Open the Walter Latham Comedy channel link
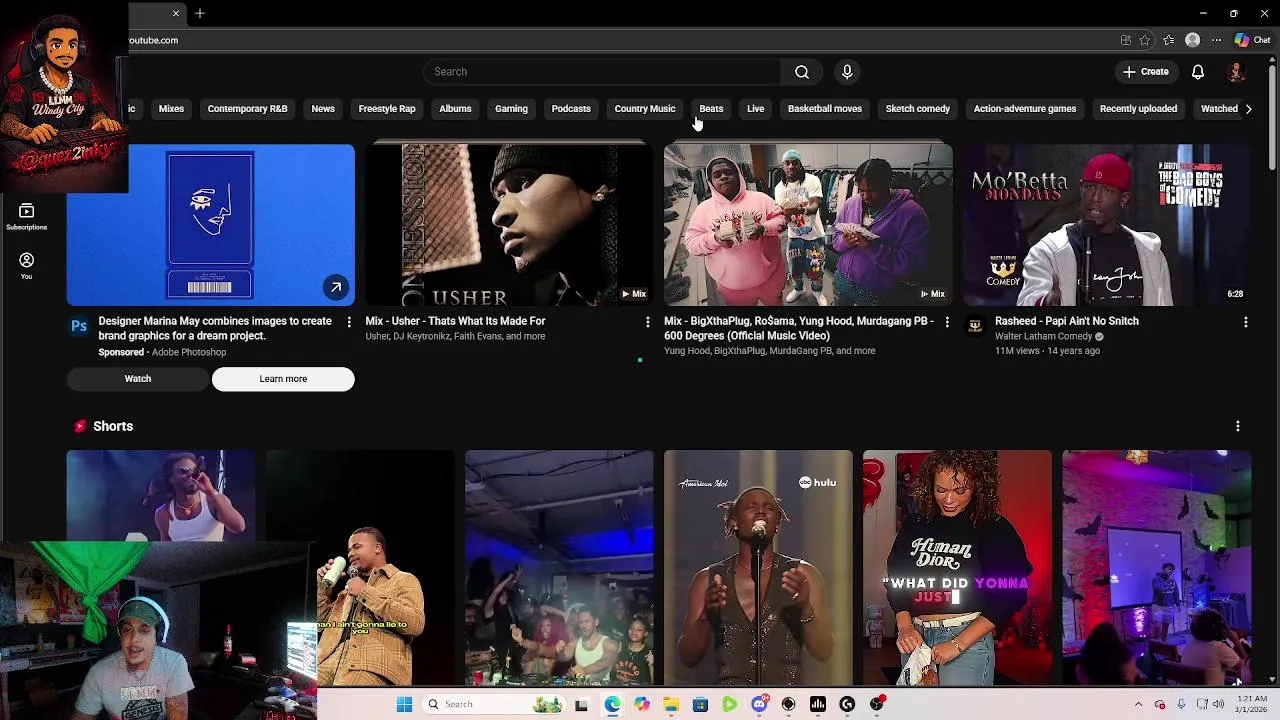This screenshot has height=720, width=1280. [x=1043, y=336]
